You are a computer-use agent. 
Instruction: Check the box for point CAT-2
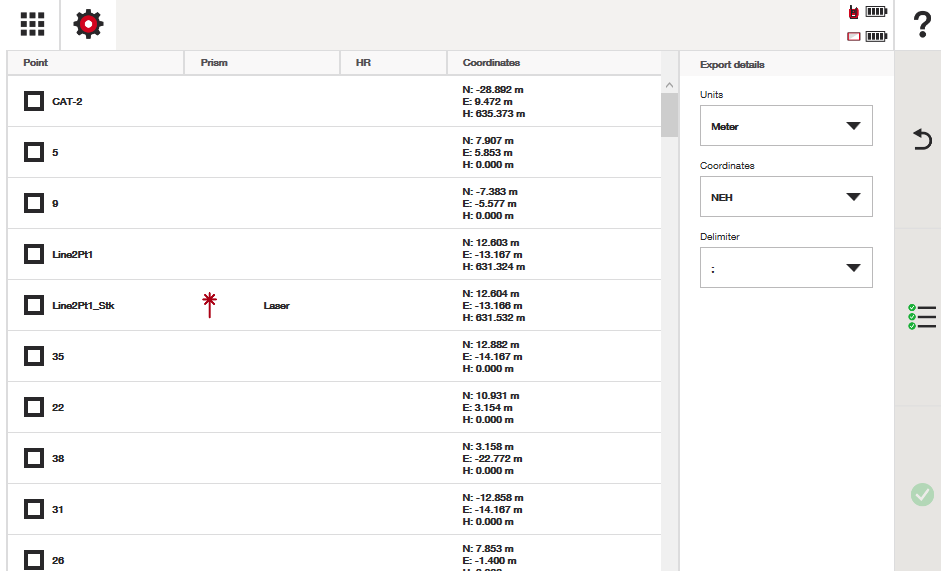[x=34, y=101]
